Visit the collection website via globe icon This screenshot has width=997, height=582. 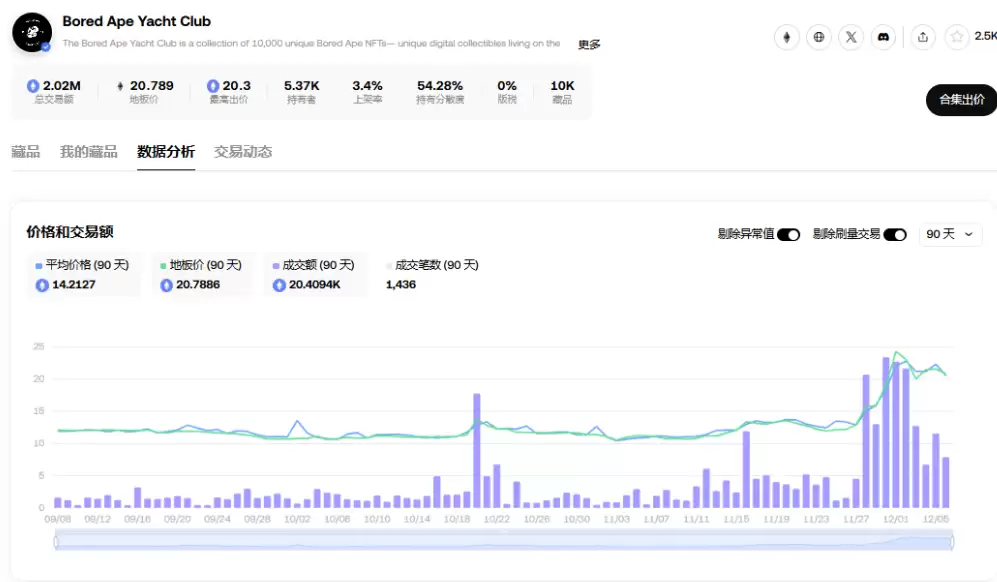point(820,37)
